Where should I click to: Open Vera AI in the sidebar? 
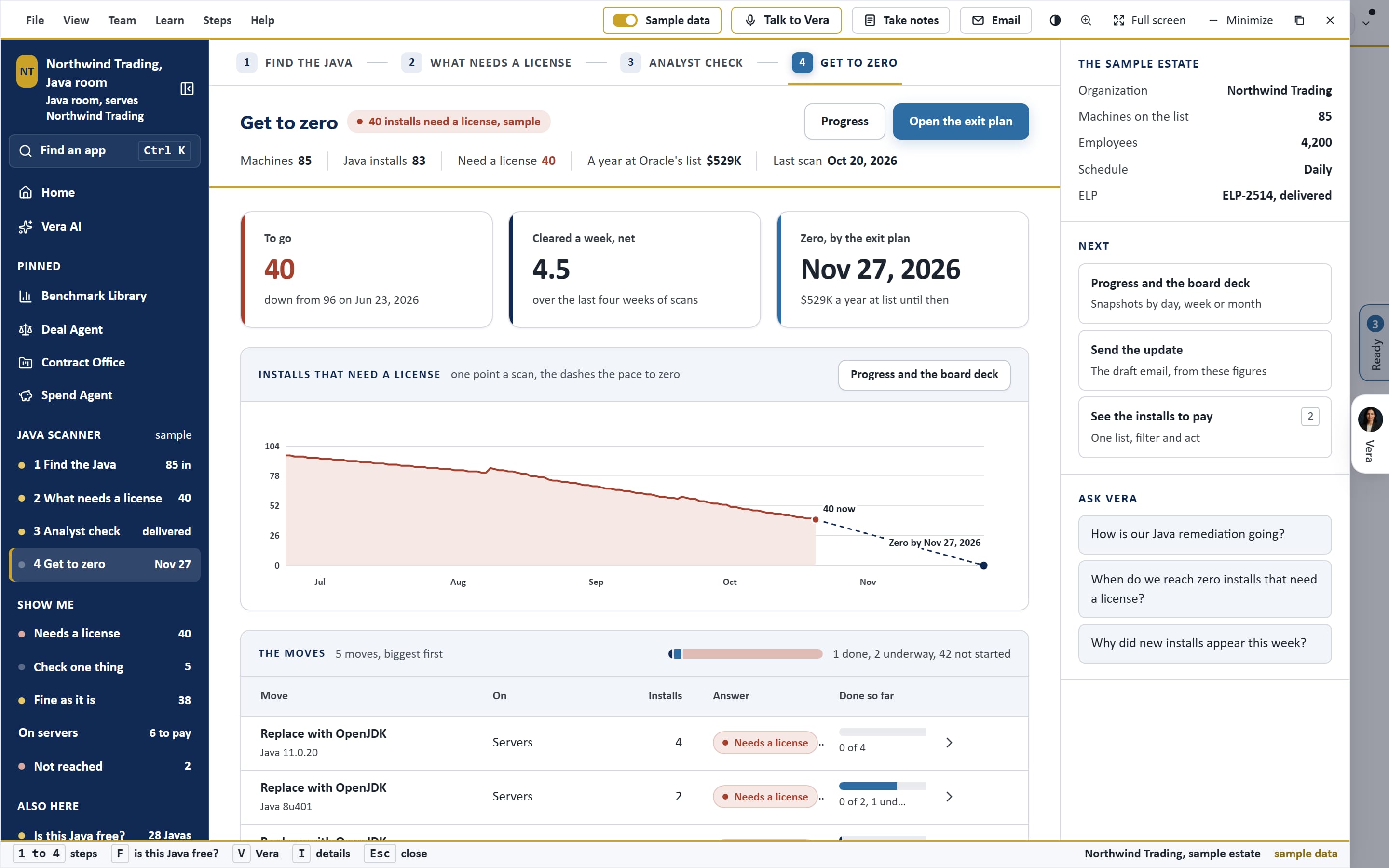point(105,226)
